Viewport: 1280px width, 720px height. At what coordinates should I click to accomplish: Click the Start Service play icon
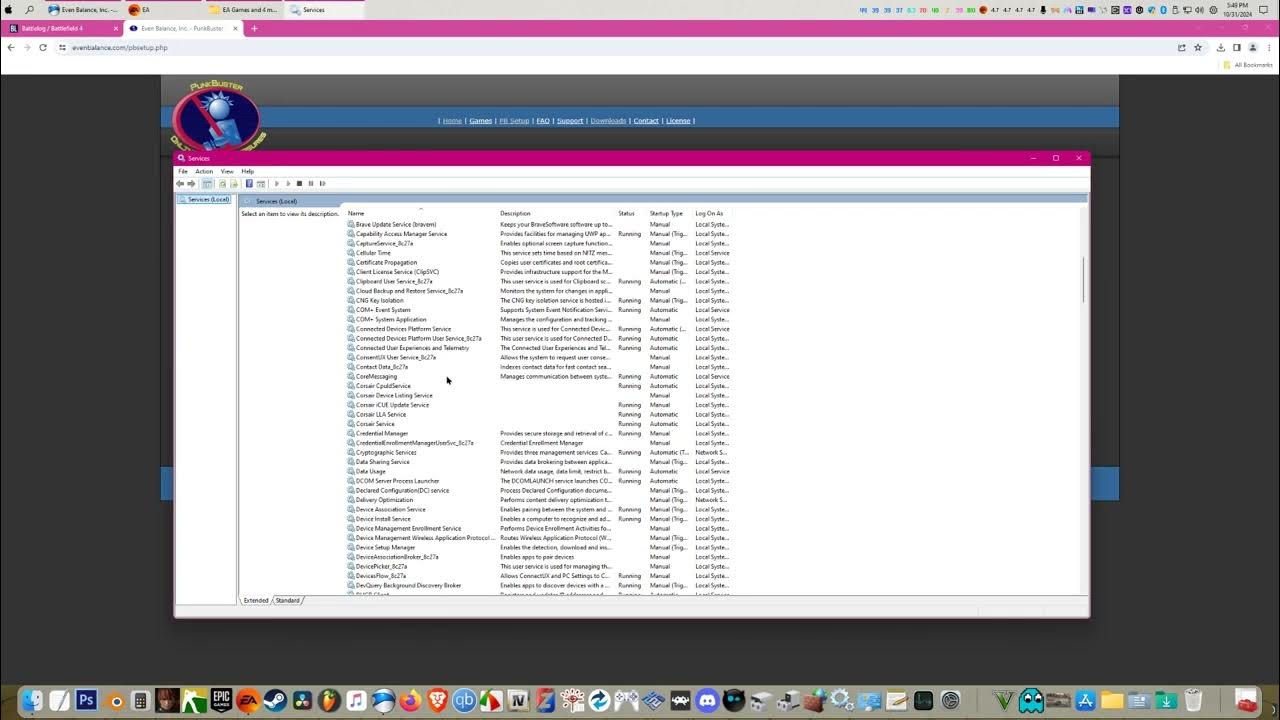coord(277,184)
